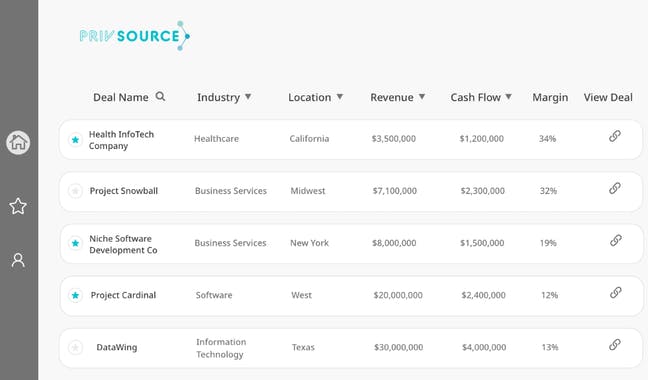Click the Healthcare industry cell
Image resolution: width=648 pixels, height=380 pixels.
(x=216, y=139)
